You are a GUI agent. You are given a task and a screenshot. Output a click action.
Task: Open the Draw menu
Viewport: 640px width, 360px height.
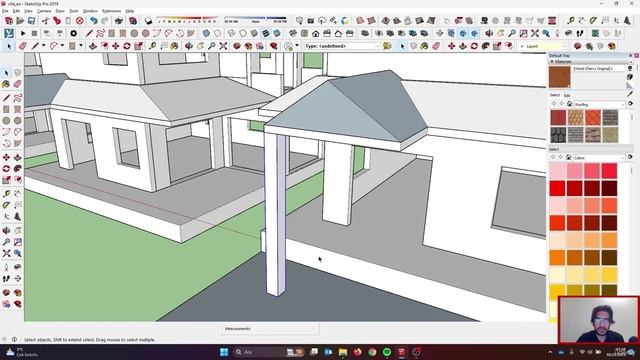(60, 11)
